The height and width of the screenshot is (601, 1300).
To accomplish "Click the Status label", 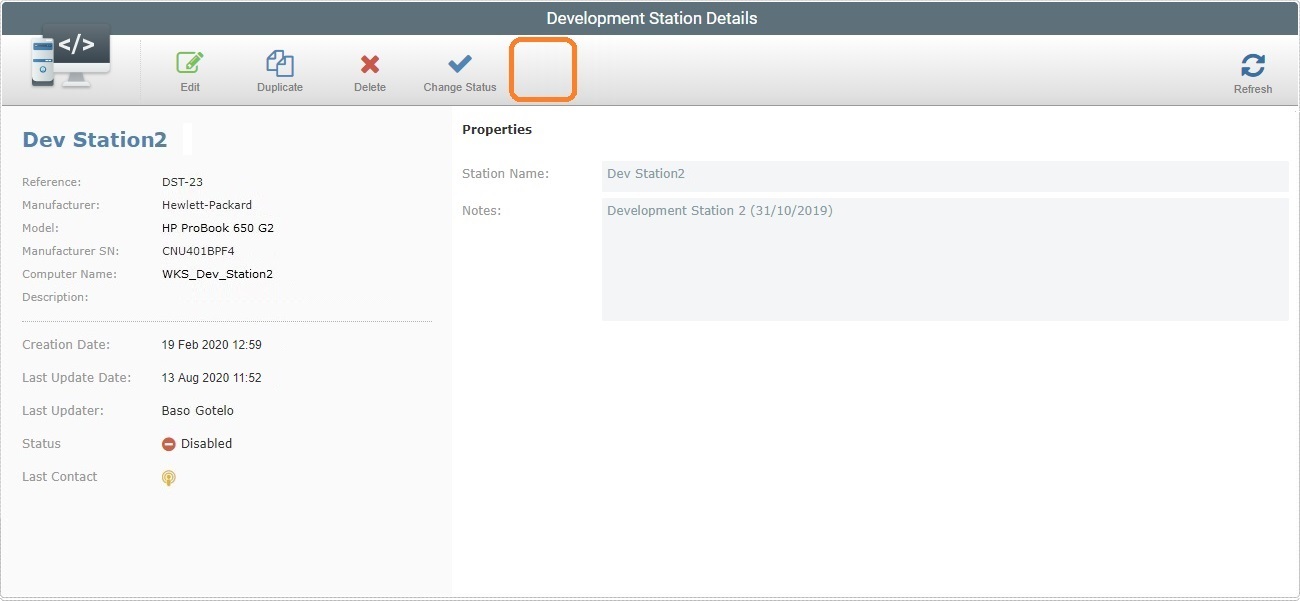I will click(x=42, y=444).
